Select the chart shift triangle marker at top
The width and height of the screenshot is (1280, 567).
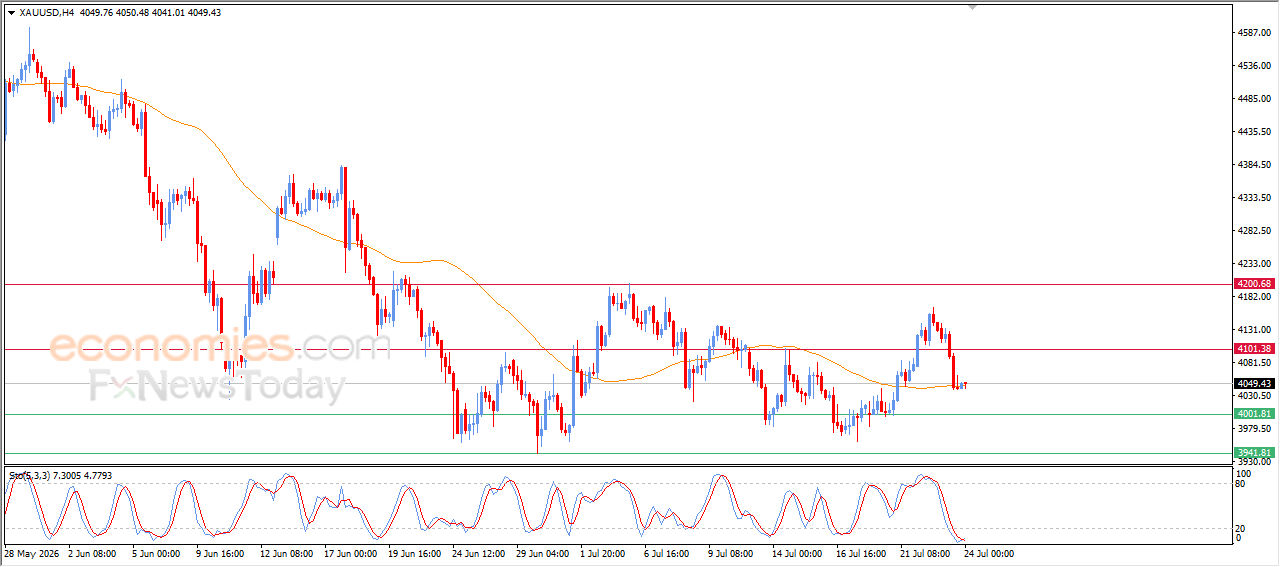point(972,7)
